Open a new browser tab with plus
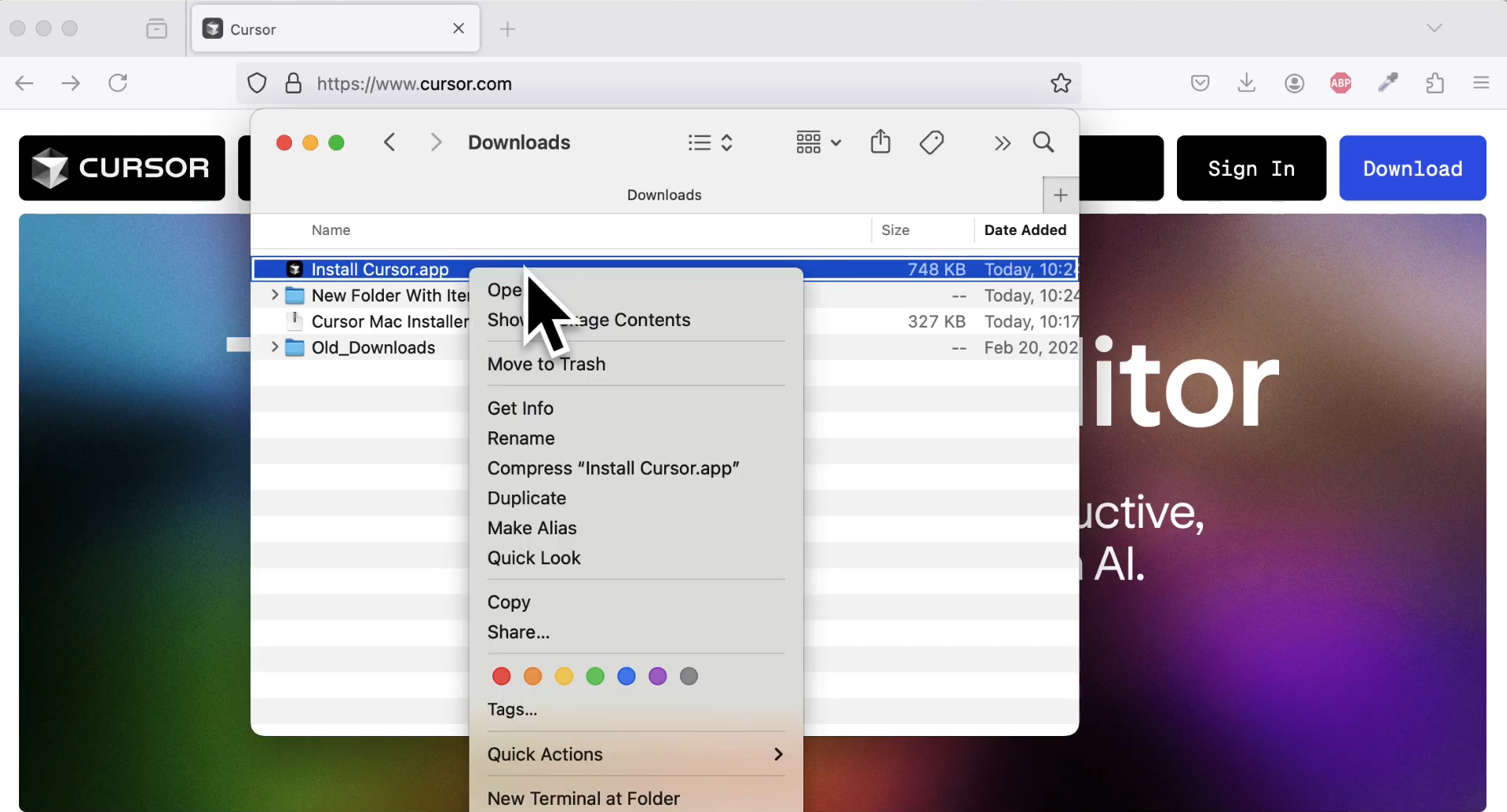1507x812 pixels. tap(507, 29)
